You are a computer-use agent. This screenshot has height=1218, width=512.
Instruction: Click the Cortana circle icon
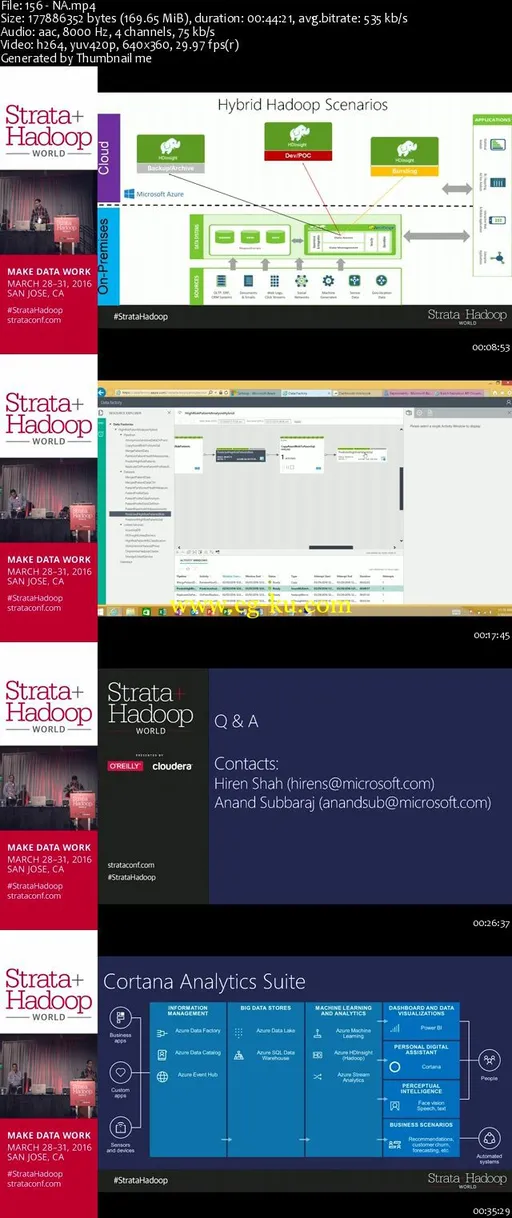pyautogui.click(x=397, y=1067)
